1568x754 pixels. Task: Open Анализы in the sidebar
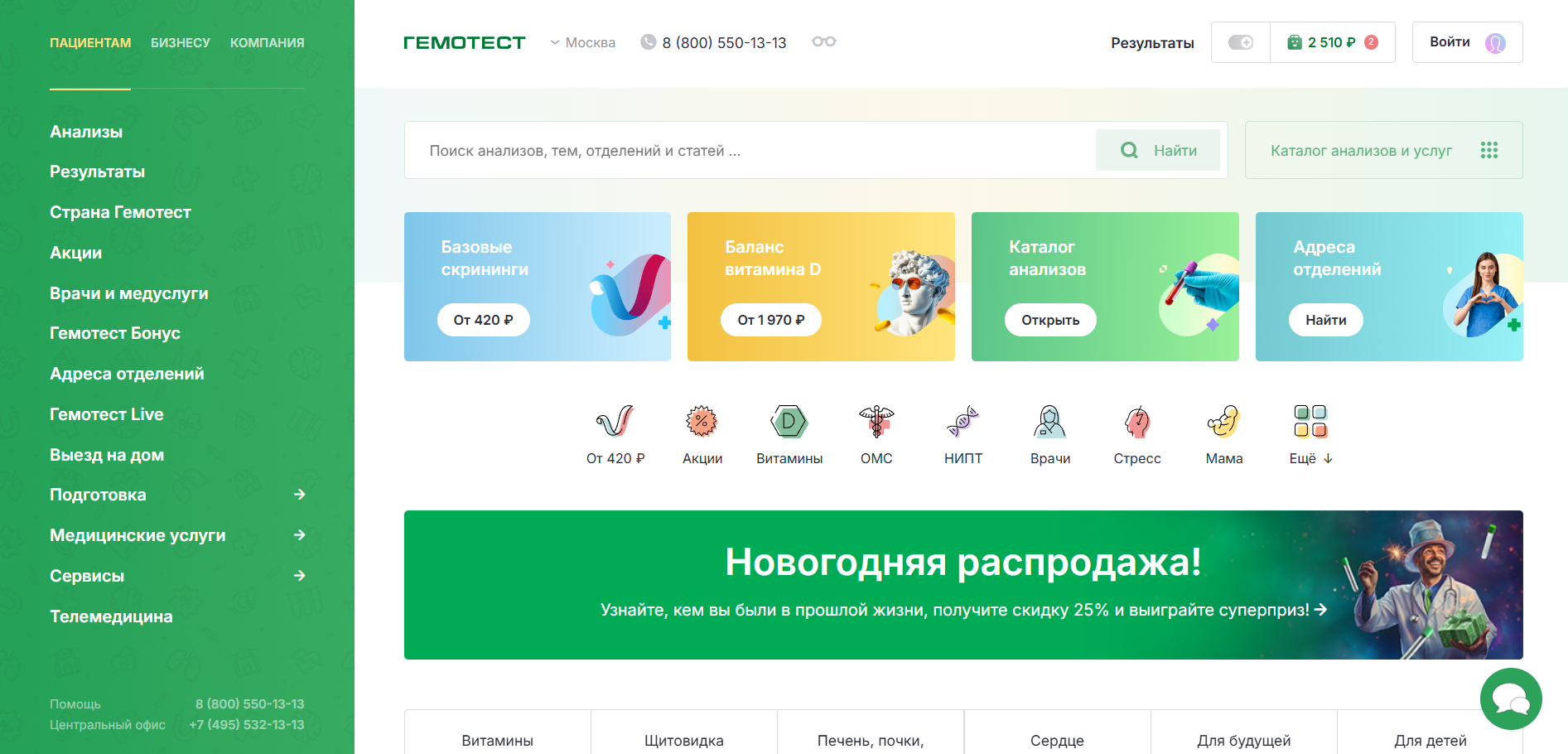click(x=86, y=132)
